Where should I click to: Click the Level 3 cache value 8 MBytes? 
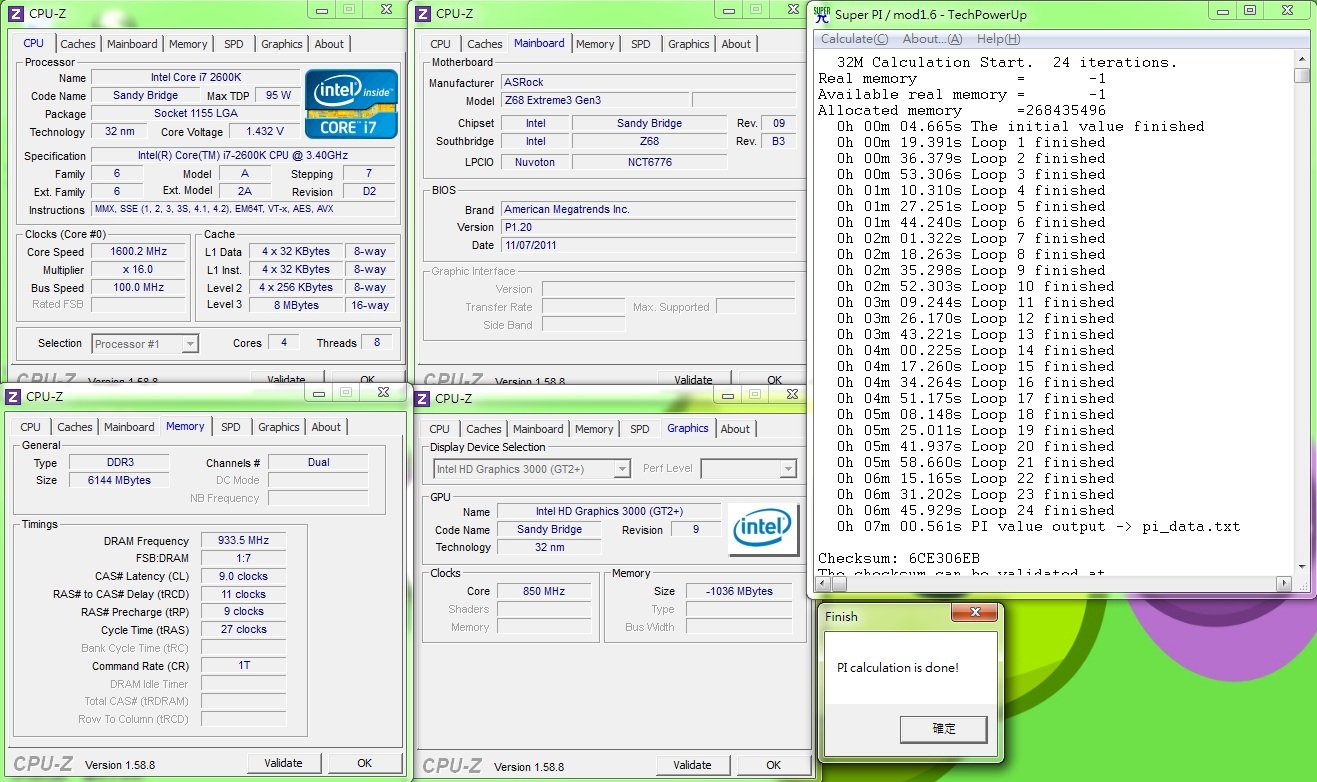[x=297, y=305]
